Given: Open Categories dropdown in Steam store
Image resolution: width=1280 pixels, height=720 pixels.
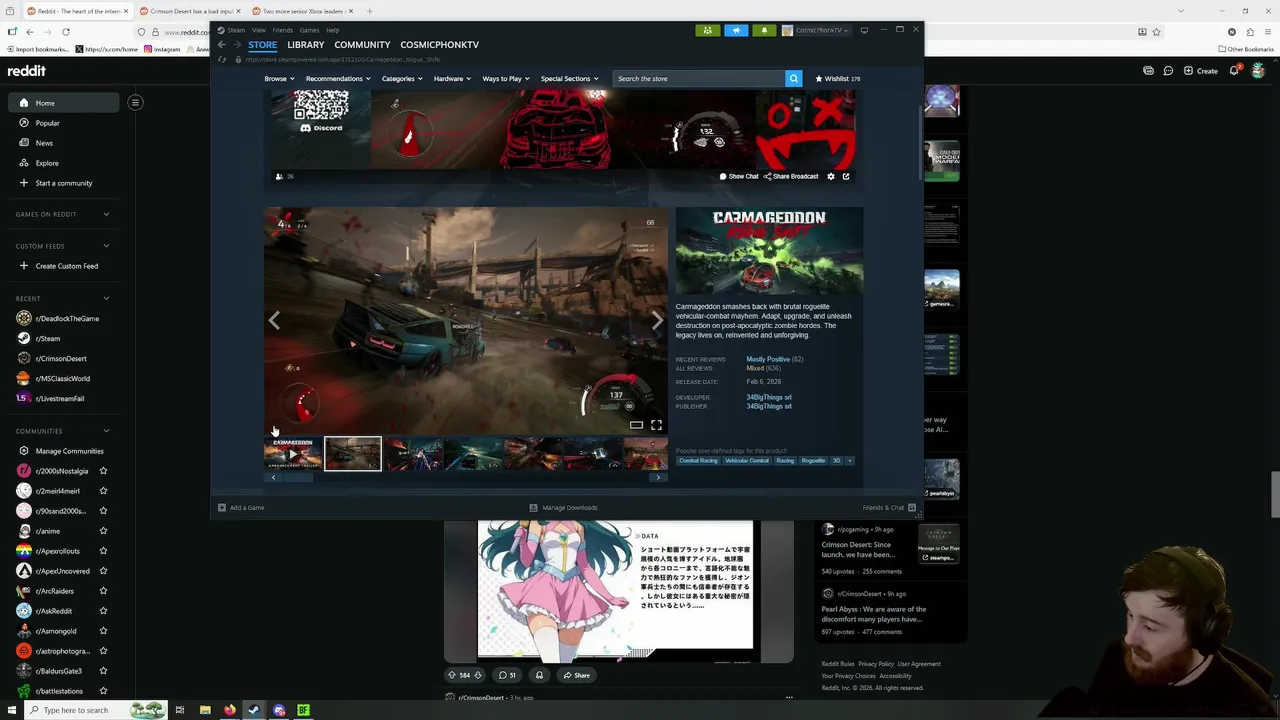Looking at the screenshot, I should point(402,78).
